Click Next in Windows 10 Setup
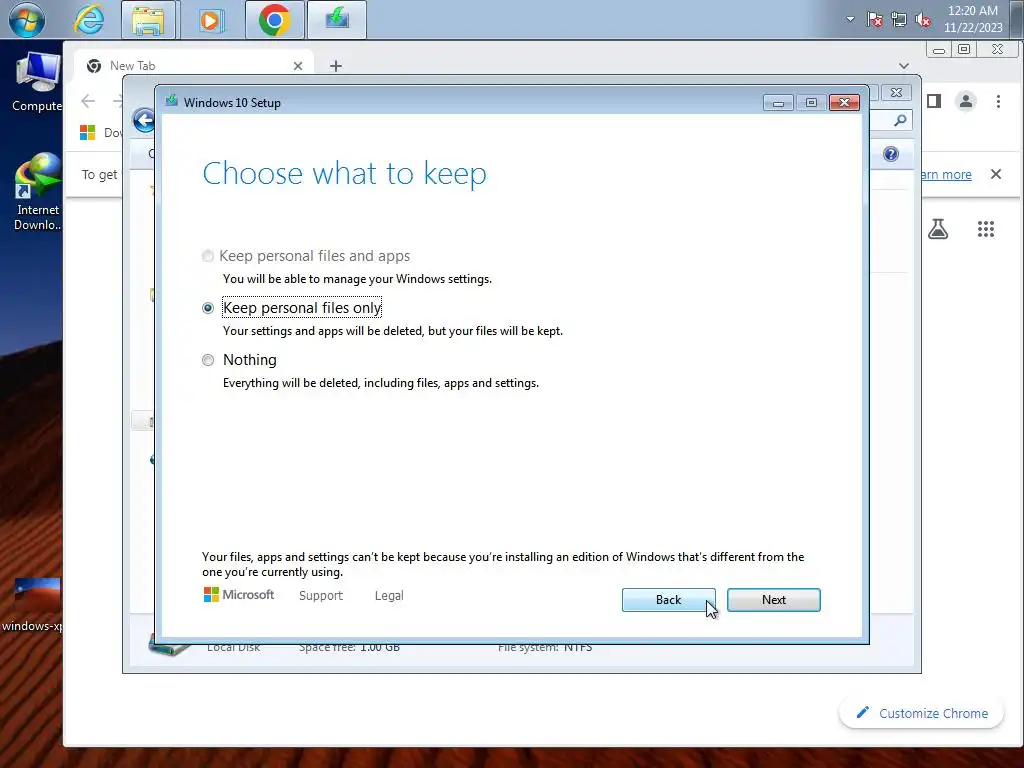This screenshot has width=1024, height=768. click(774, 600)
